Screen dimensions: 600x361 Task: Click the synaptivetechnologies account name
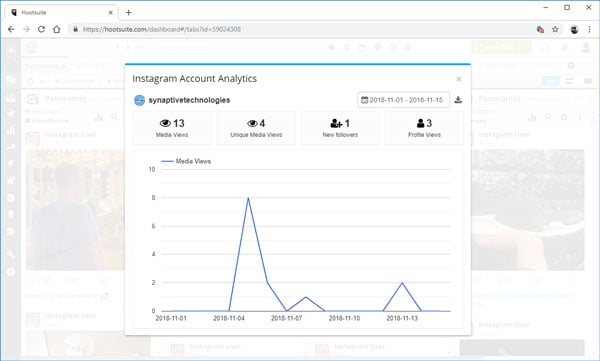click(x=189, y=100)
